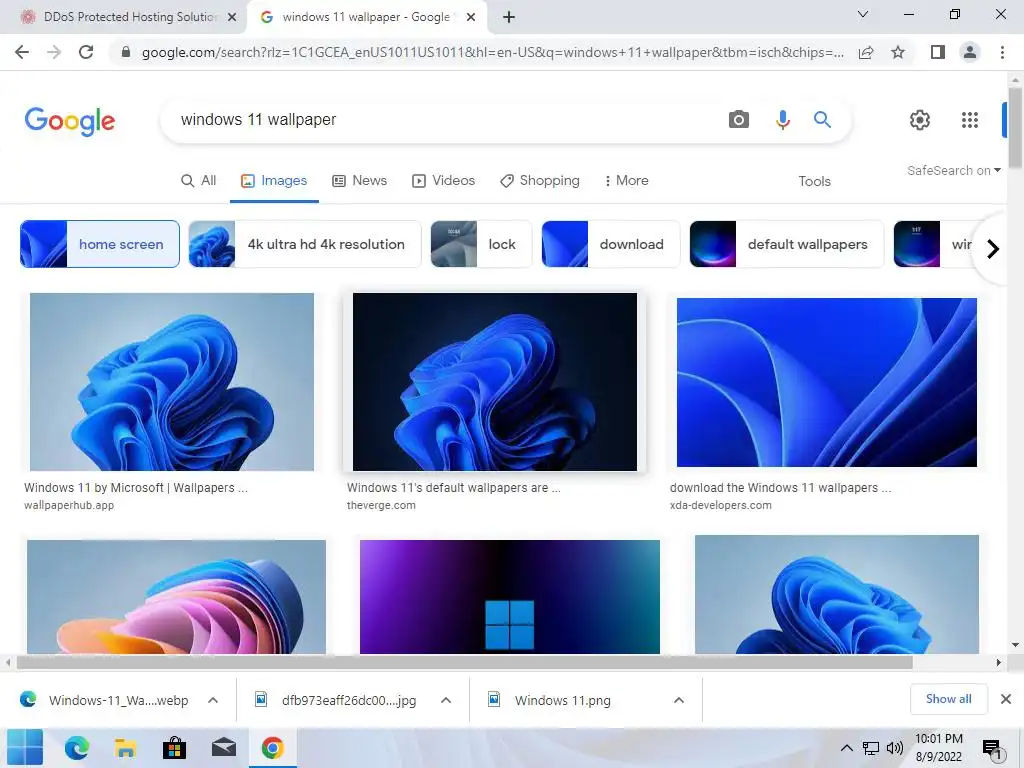The width and height of the screenshot is (1024, 768).
Task: Select the default wallpapers filter chip
Action: [x=786, y=244]
